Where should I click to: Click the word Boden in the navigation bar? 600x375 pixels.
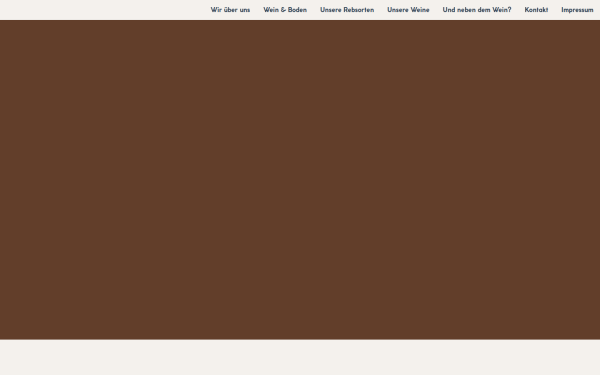coord(297,10)
